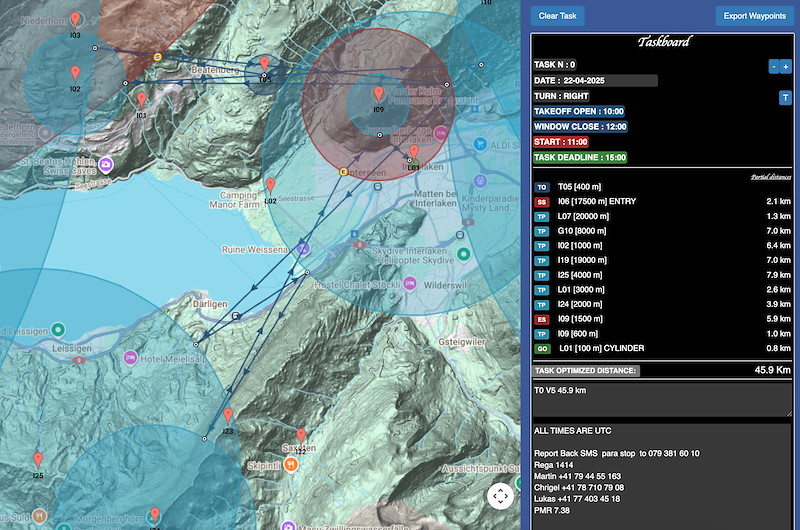Image resolution: width=800 pixels, height=530 pixels.
Task: Select the SS I06 [17500 m] ENTRY row
Action: [x=662, y=201]
